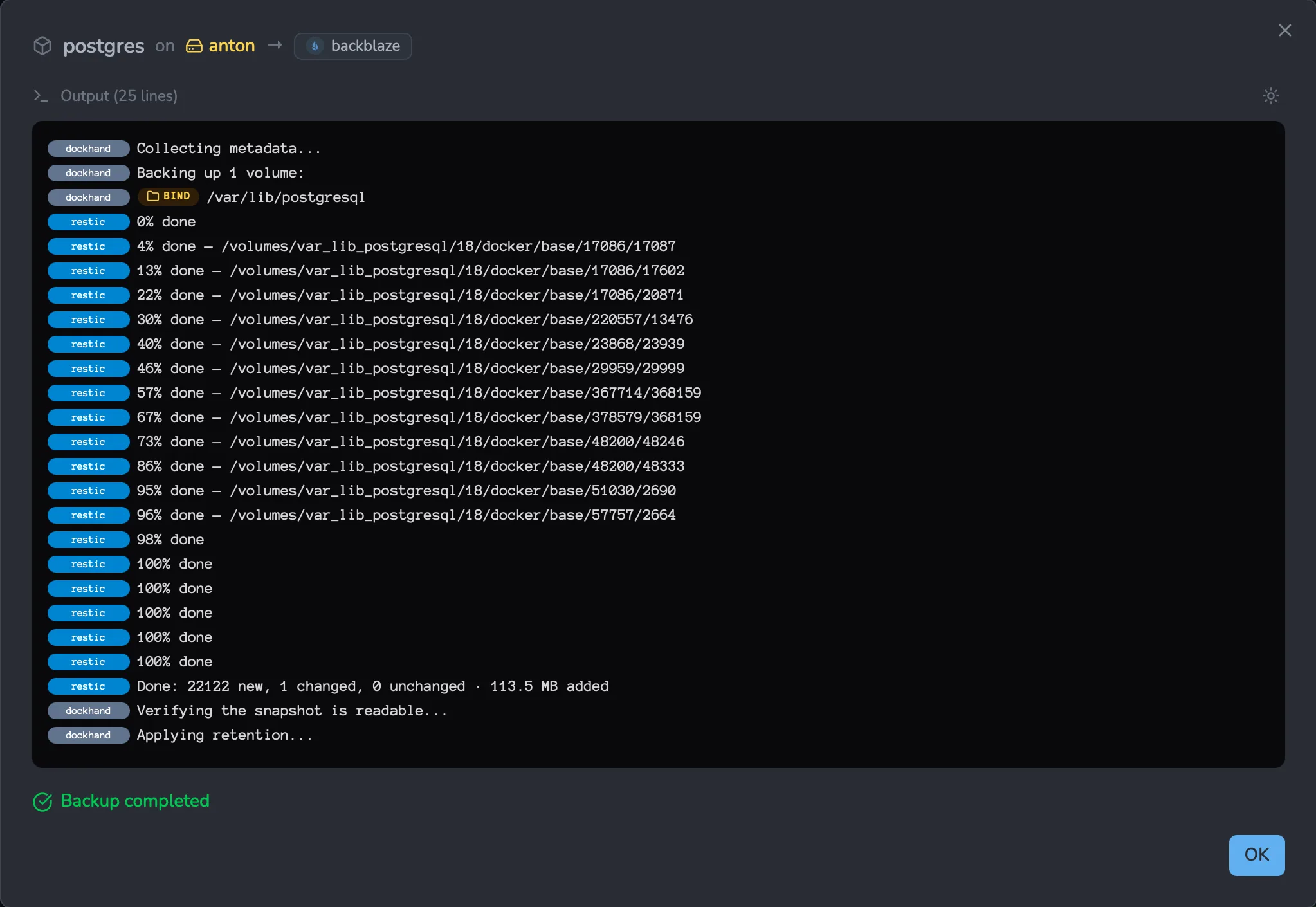Click the '67% done' log line
1316x907 pixels.
419,417
